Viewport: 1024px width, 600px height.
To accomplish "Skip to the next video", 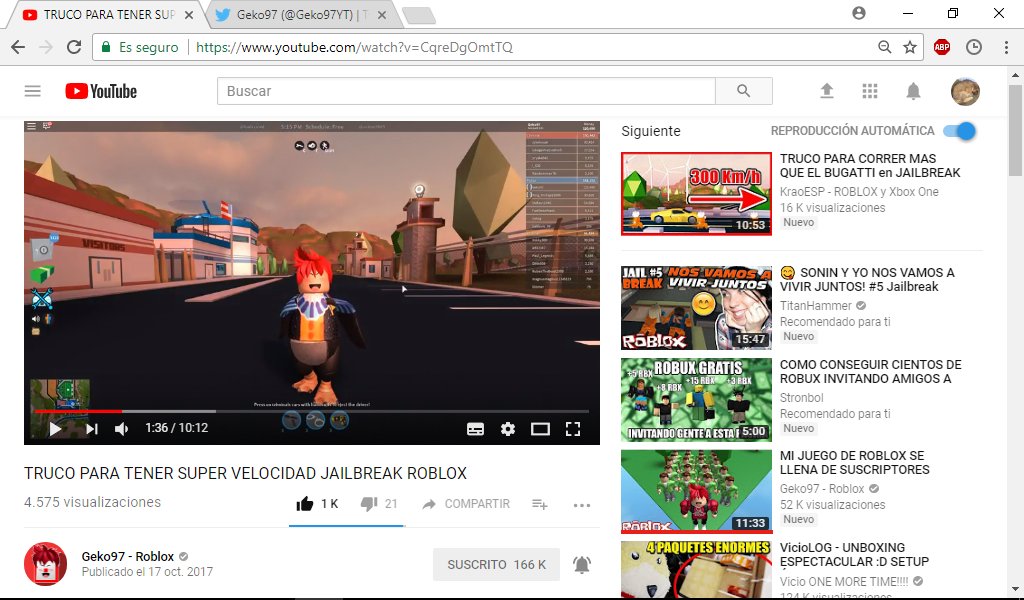I will coord(91,428).
